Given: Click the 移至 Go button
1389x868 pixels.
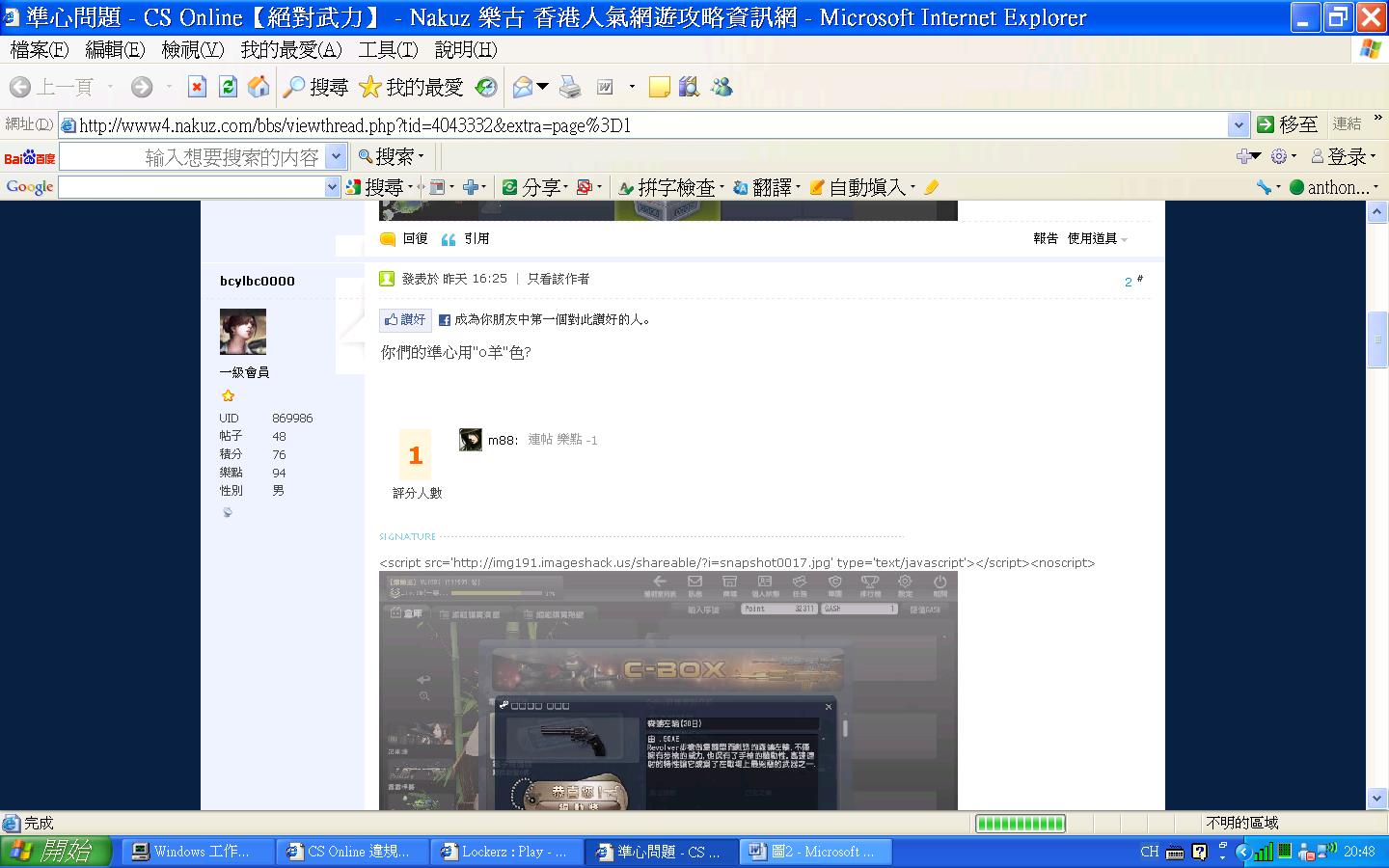Looking at the screenshot, I should (1287, 124).
